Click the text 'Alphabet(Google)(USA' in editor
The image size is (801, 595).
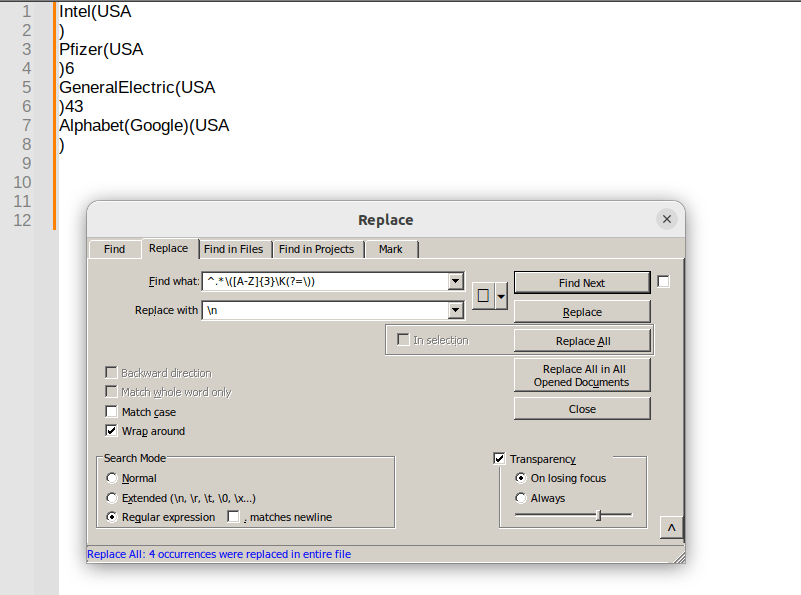point(144,126)
